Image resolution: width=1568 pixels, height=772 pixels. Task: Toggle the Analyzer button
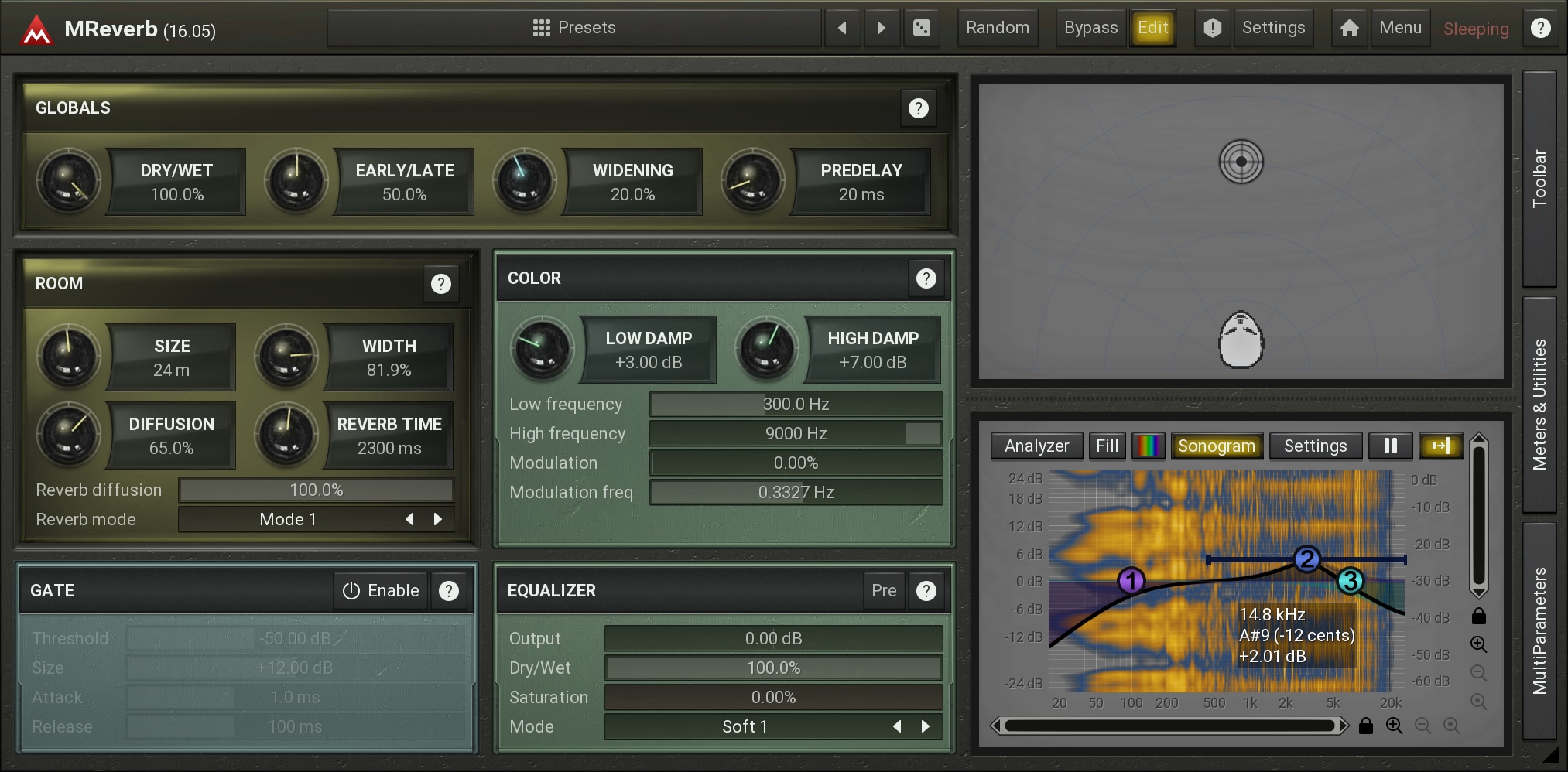point(1036,446)
